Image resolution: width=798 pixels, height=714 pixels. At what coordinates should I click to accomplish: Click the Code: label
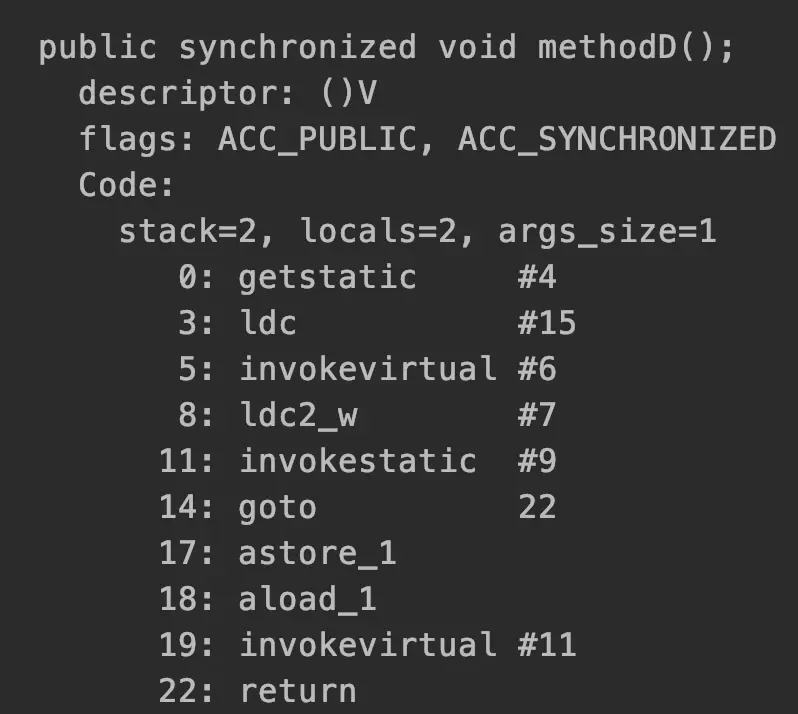pos(127,185)
